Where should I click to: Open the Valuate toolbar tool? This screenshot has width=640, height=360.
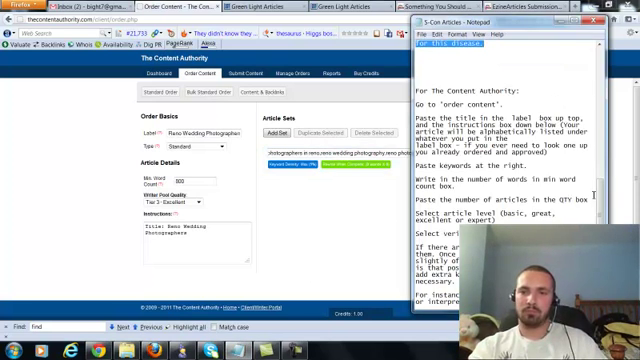click(x=16, y=44)
